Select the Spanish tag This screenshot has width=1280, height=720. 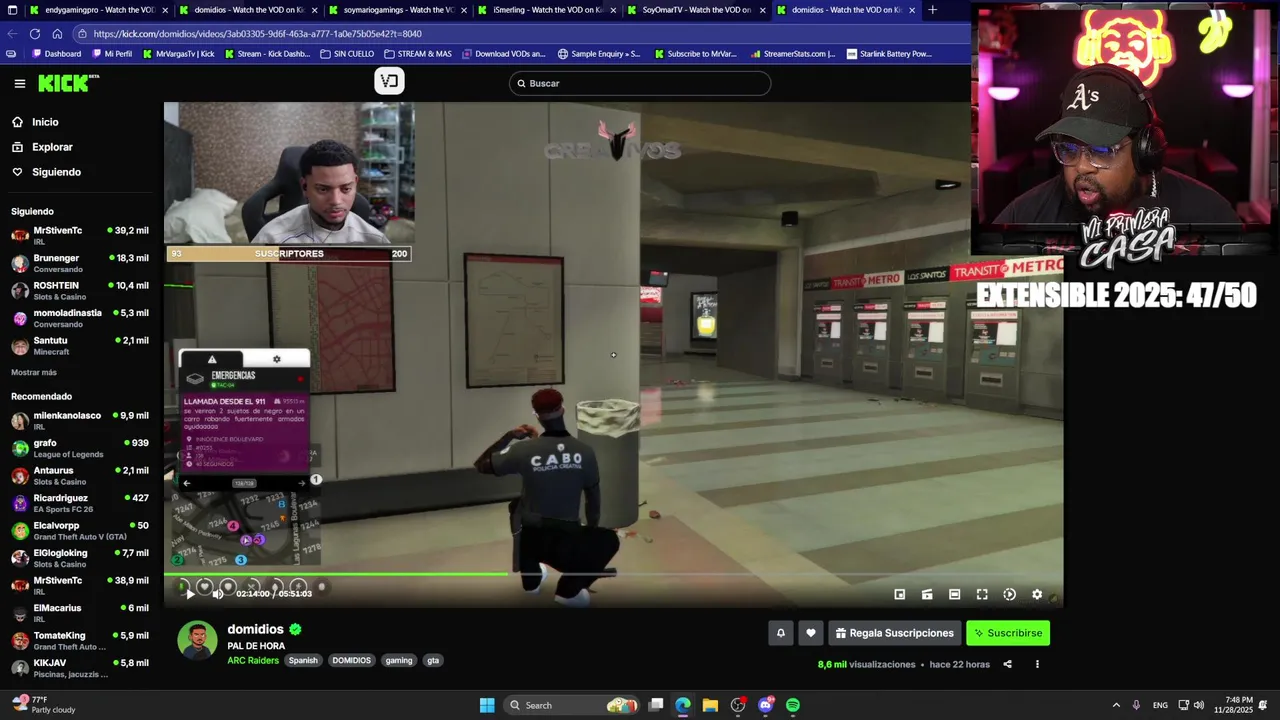303,660
